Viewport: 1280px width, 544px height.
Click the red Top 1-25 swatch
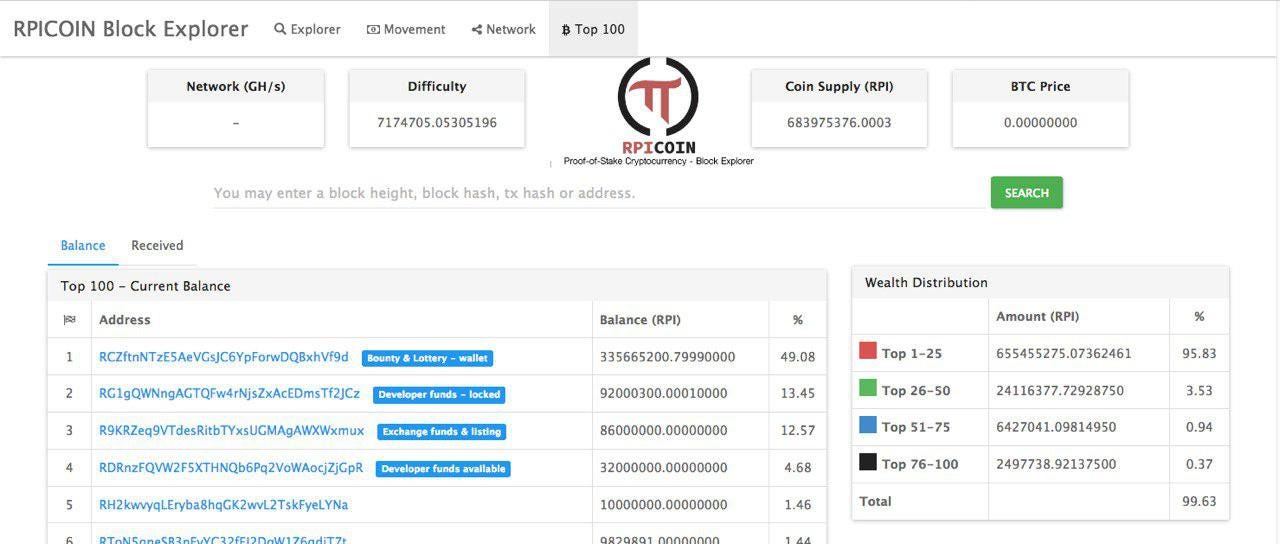click(868, 351)
